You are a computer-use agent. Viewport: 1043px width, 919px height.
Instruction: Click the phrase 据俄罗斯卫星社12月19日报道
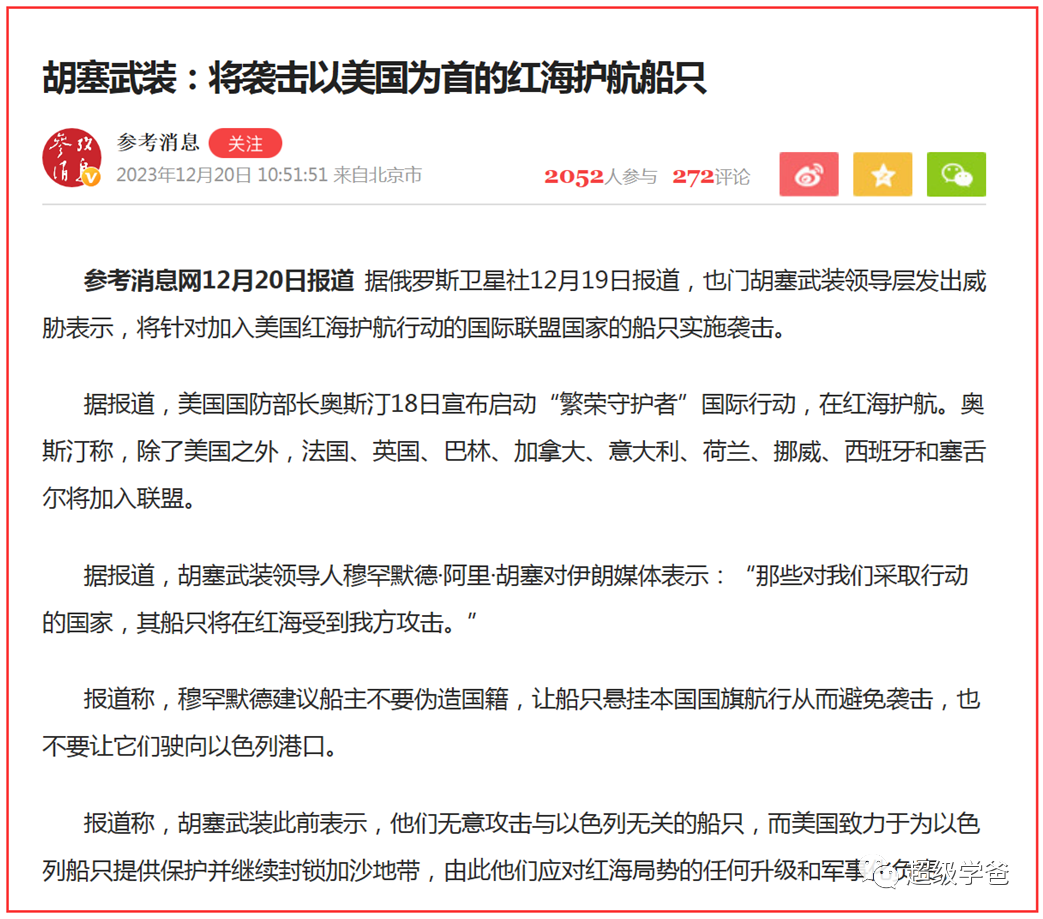pyautogui.click(x=522, y=281)
